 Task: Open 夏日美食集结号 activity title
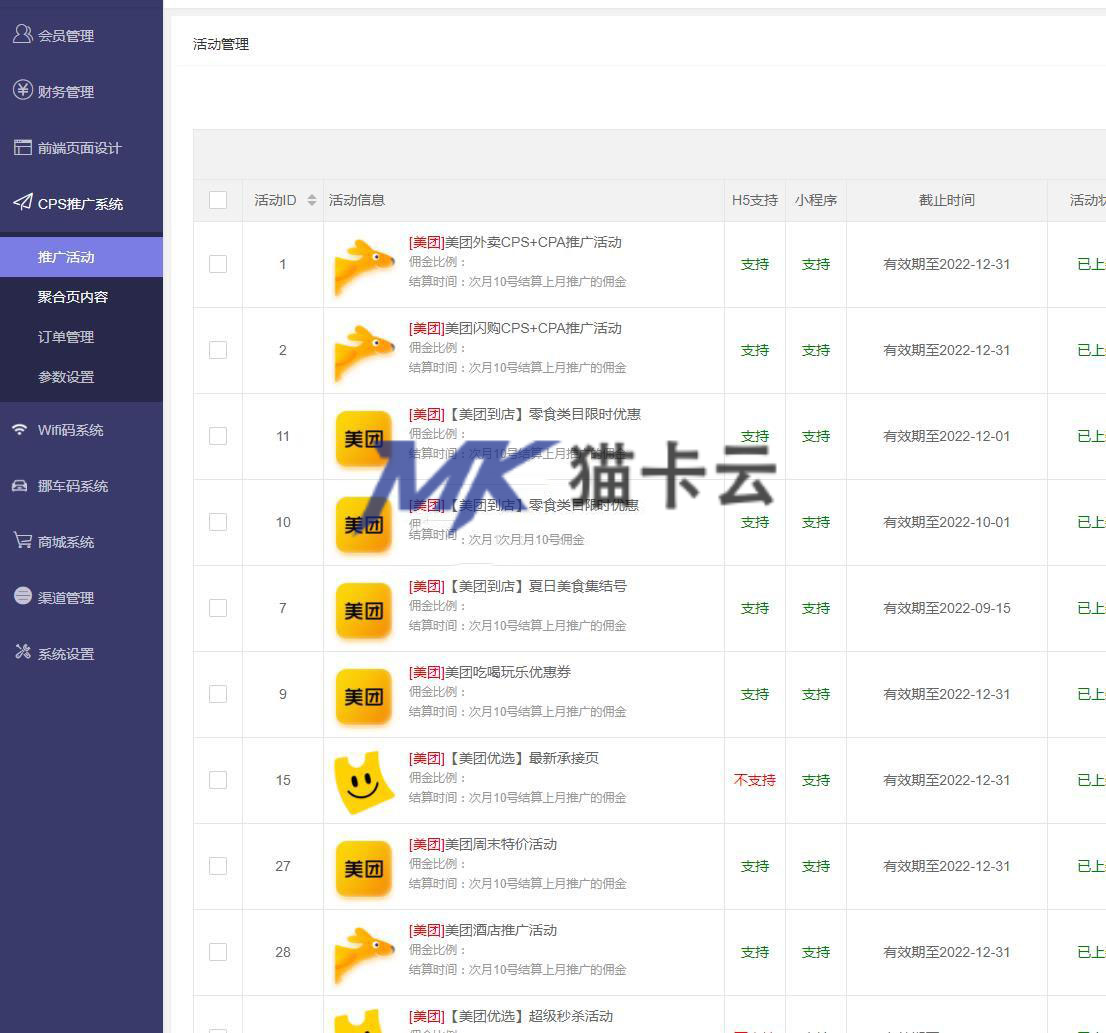pyautogui.click(x=517, y=586)
